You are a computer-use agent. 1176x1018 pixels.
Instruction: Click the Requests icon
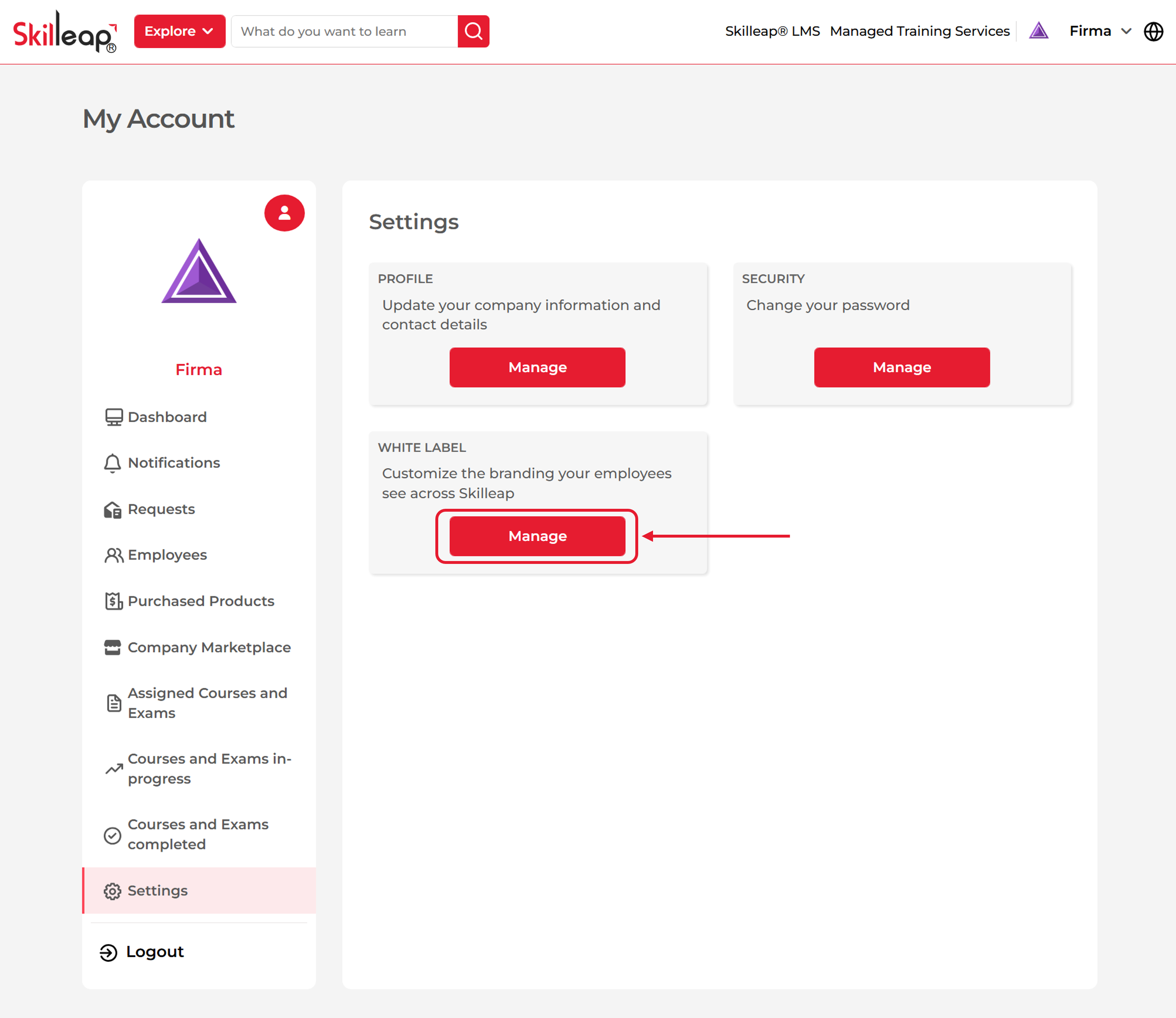point(113,510)
